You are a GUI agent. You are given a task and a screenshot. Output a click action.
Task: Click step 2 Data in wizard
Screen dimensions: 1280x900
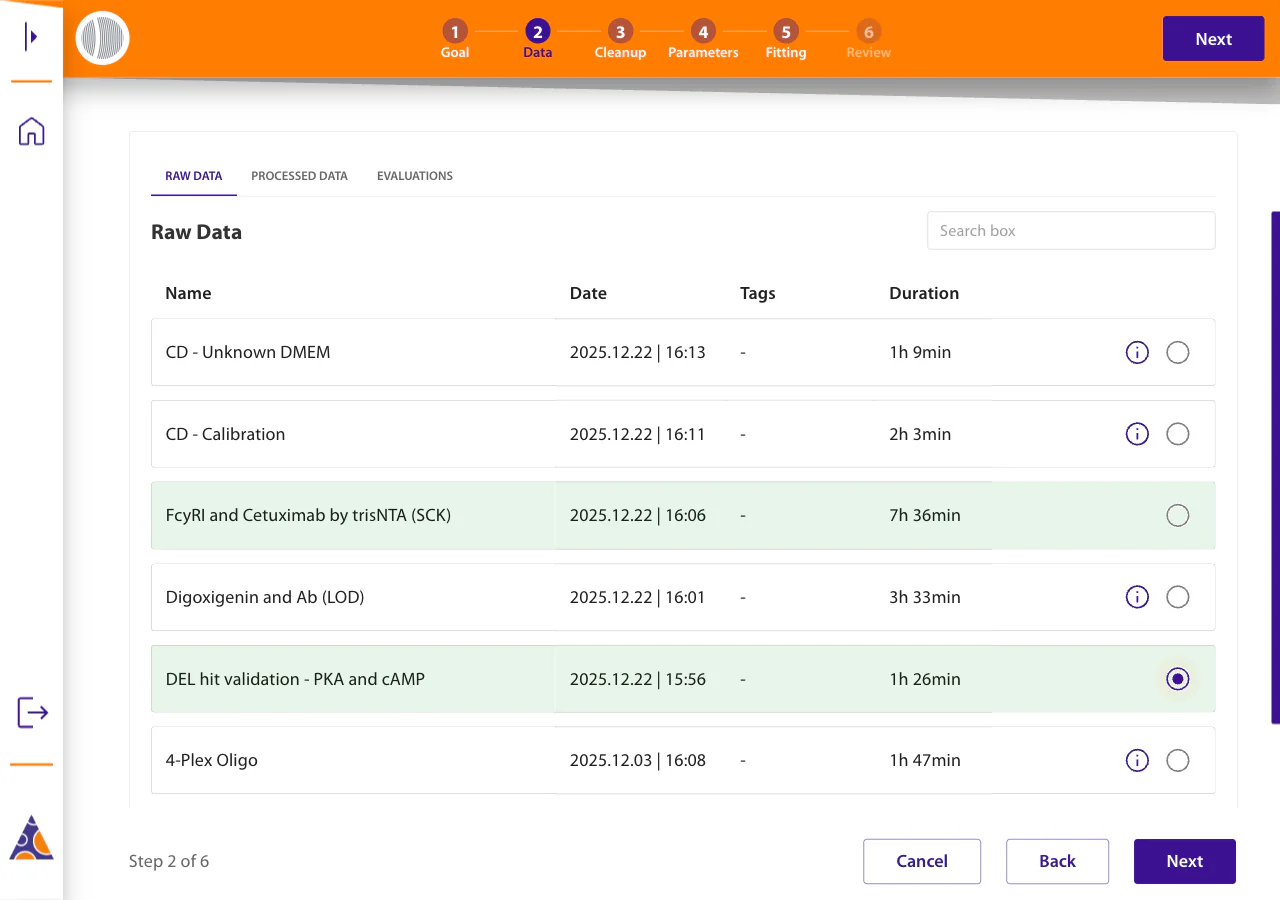[537, 39]
